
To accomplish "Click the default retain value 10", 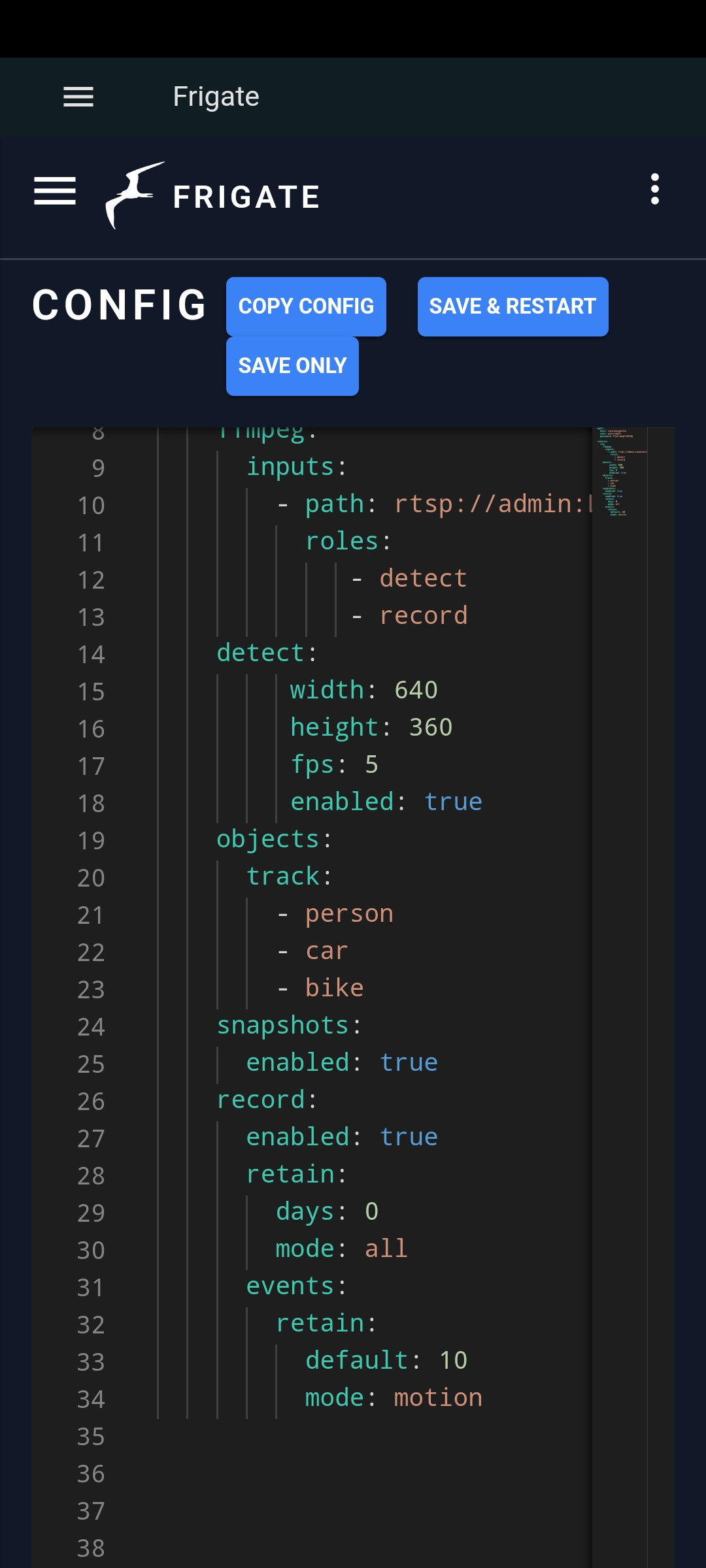I will click(453, 1360).
